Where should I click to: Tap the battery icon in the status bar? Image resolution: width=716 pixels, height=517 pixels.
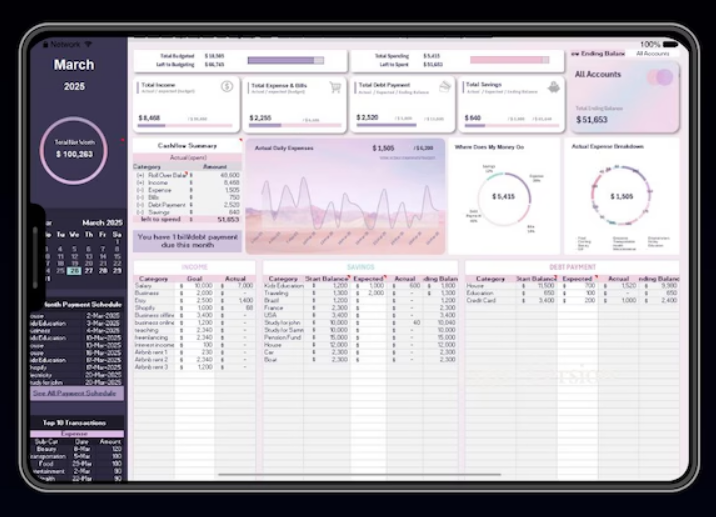pyautogui.click(x=671, y=44)
